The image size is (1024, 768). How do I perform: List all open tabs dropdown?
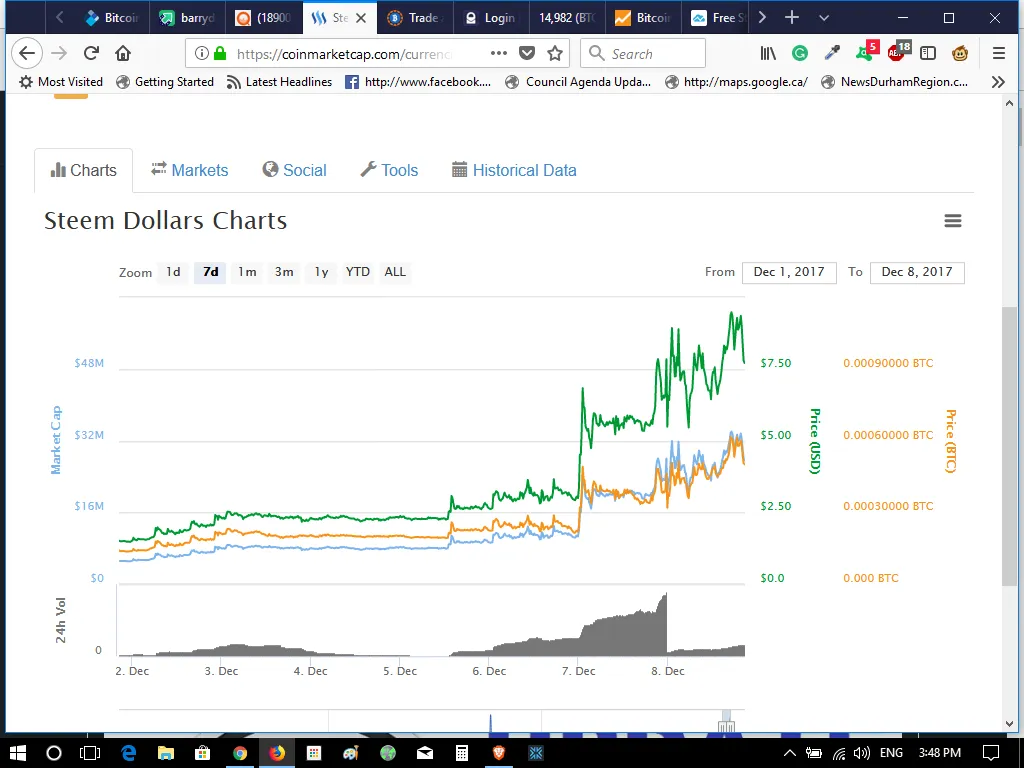[x=824, y=18]
